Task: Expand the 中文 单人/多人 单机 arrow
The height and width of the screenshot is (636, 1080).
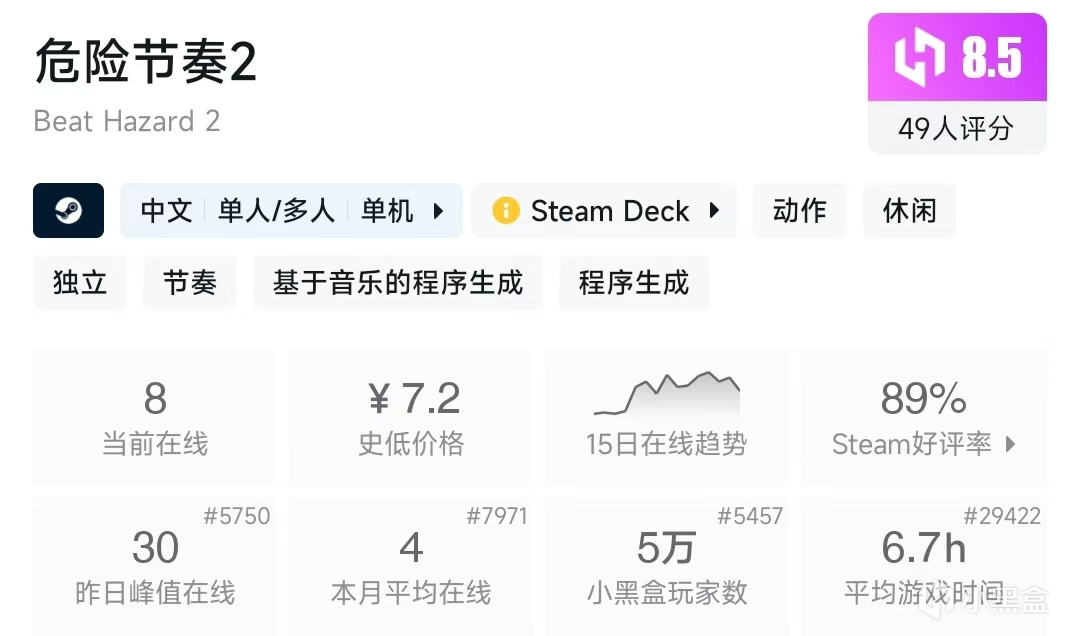Action: pyautogui.click(x=438, y=211)
